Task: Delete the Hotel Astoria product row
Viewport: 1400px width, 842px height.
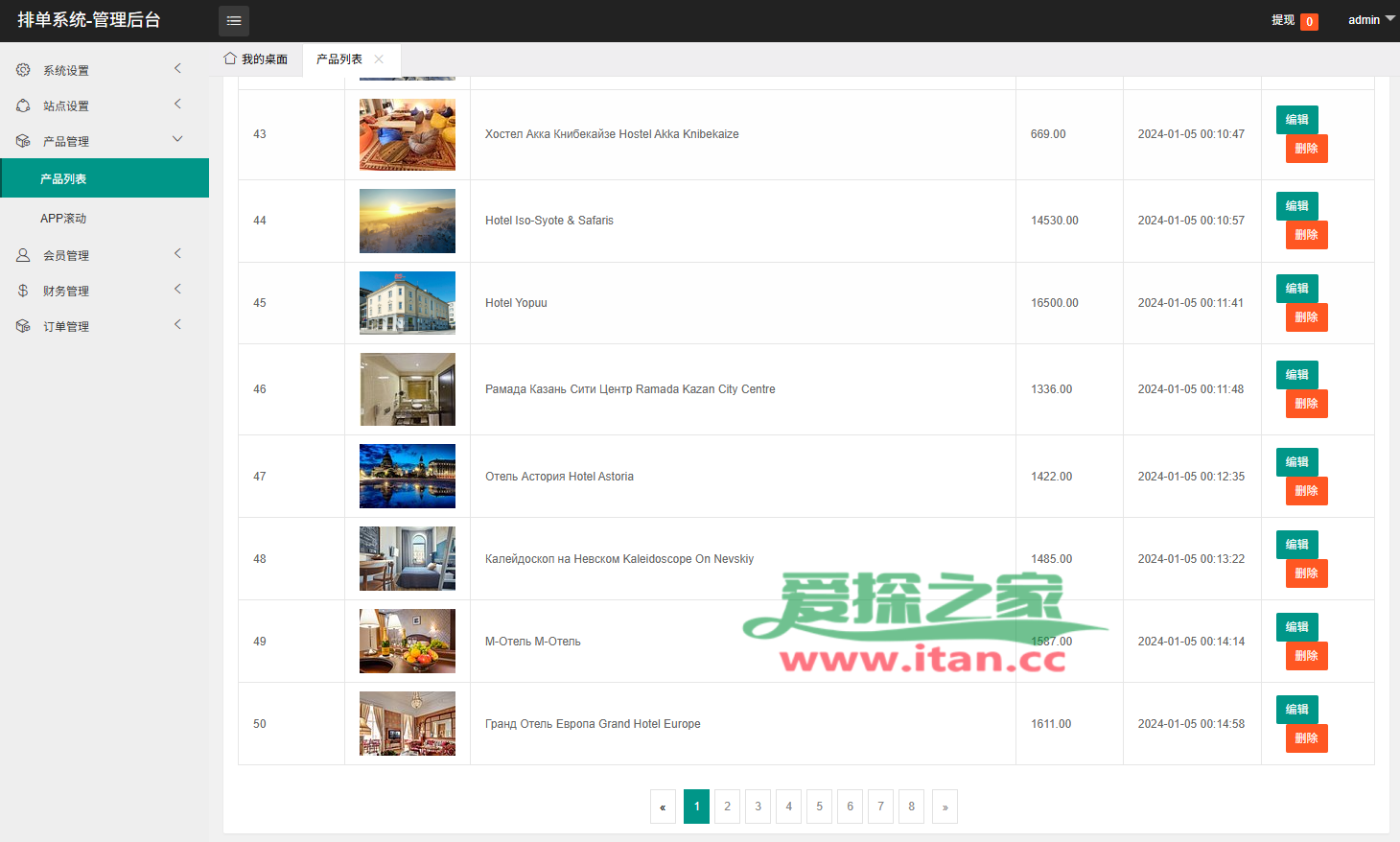Action: pyautogui.click(x=1306, y=491)
